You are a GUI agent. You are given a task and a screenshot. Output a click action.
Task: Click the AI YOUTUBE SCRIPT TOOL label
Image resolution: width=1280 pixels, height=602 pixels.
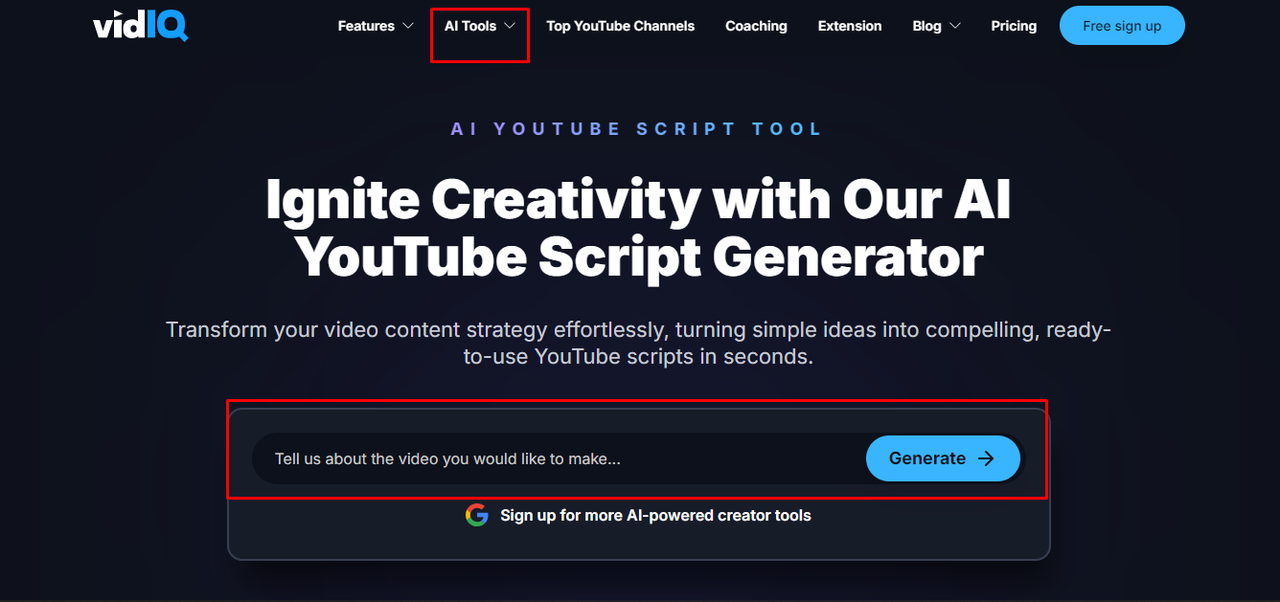click(637, 129)
